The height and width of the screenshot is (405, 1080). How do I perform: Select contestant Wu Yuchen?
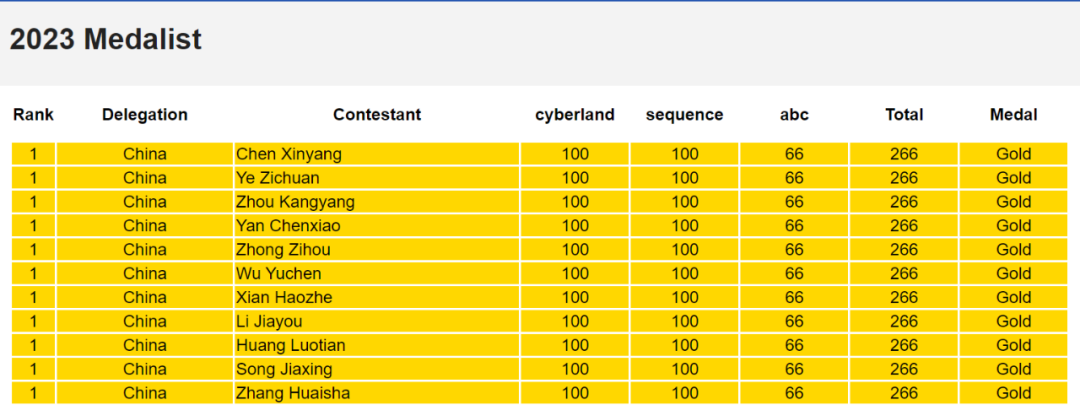(x=279, y=274)
